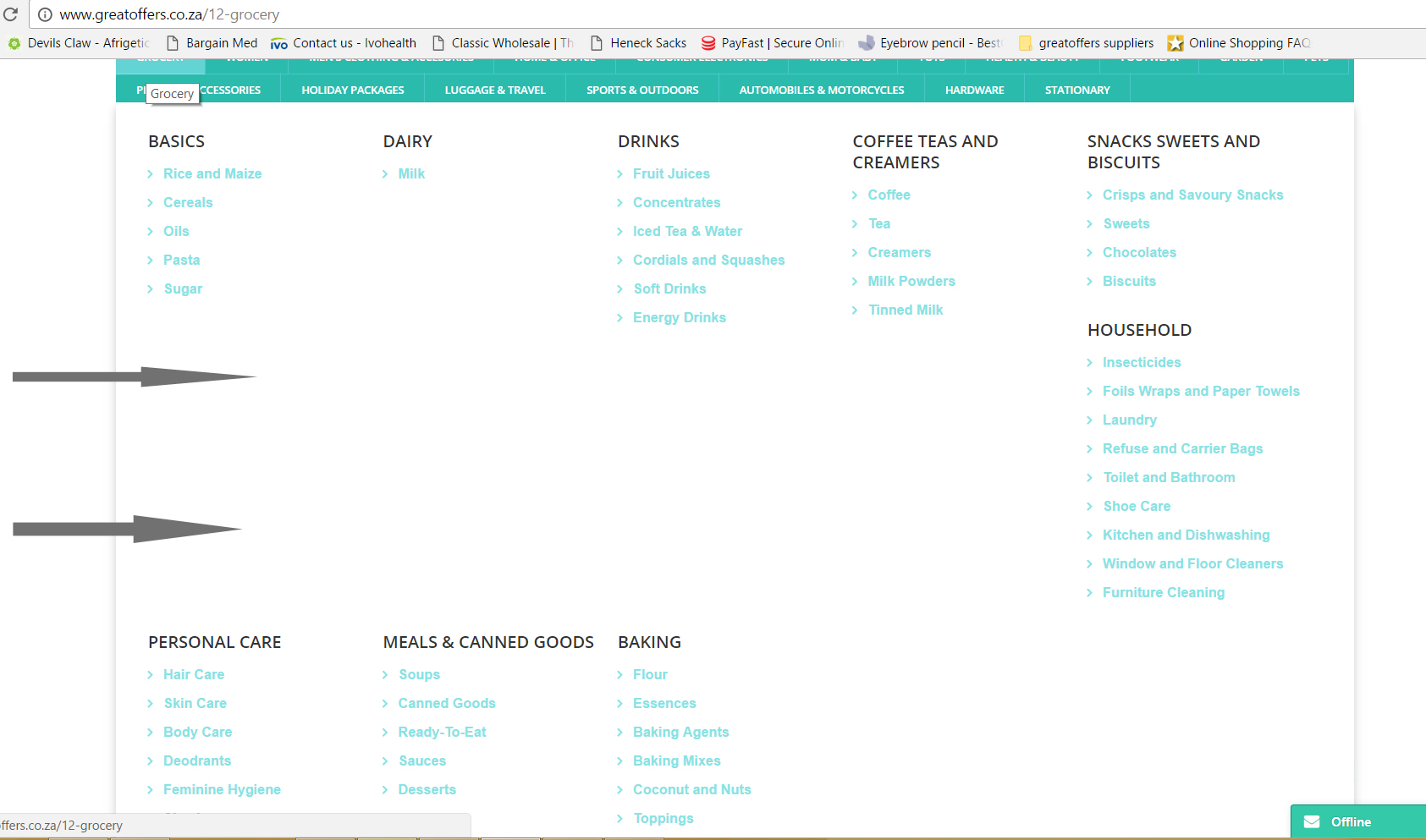Open Hair Care under Personal Care
The image size is (1426, 840).
pos(194,674)
